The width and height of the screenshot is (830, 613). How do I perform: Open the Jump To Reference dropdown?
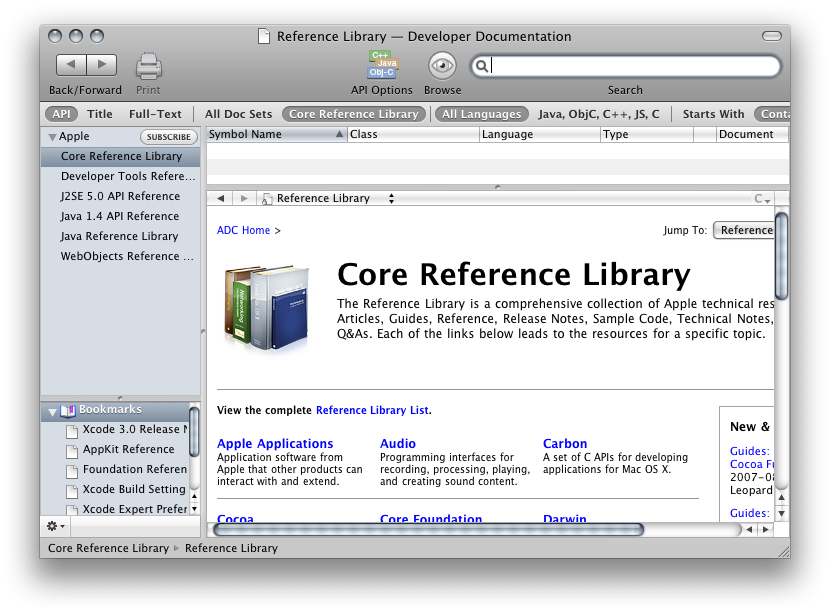[744, 230]
